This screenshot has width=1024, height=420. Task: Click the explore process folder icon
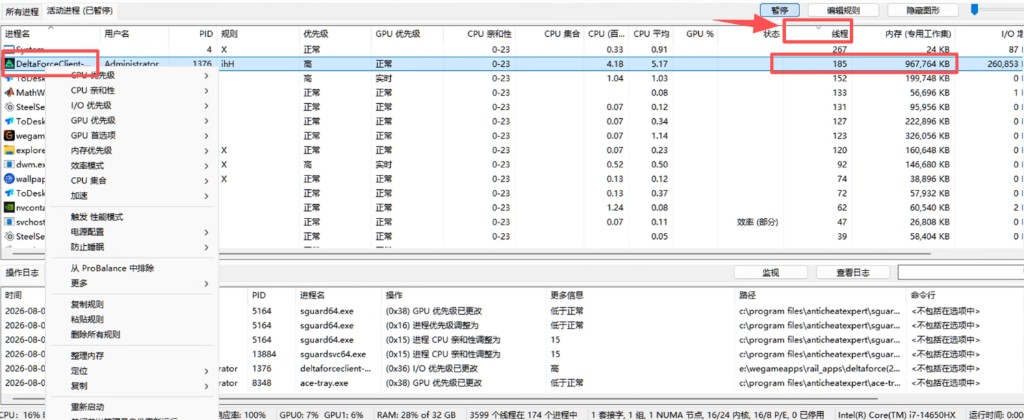[x=10, y=150]
